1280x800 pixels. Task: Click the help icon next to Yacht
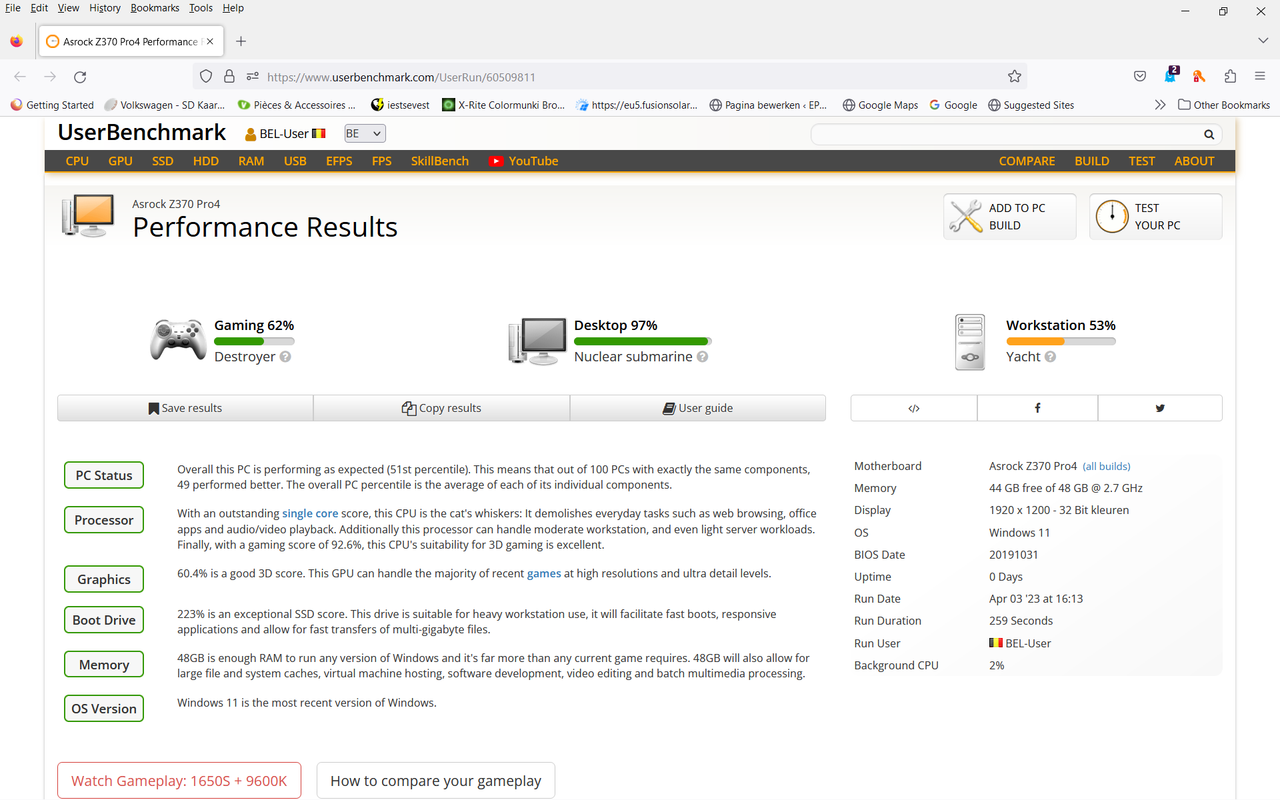(1050, 357)
